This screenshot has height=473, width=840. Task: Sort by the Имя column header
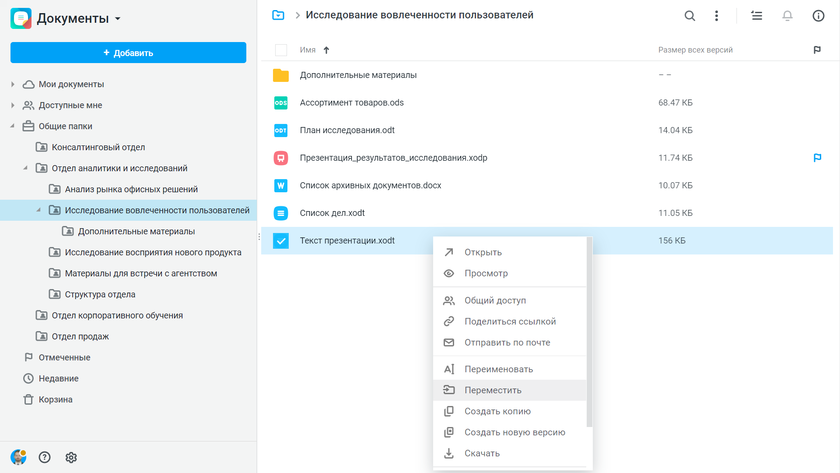[x=308, y=50]
